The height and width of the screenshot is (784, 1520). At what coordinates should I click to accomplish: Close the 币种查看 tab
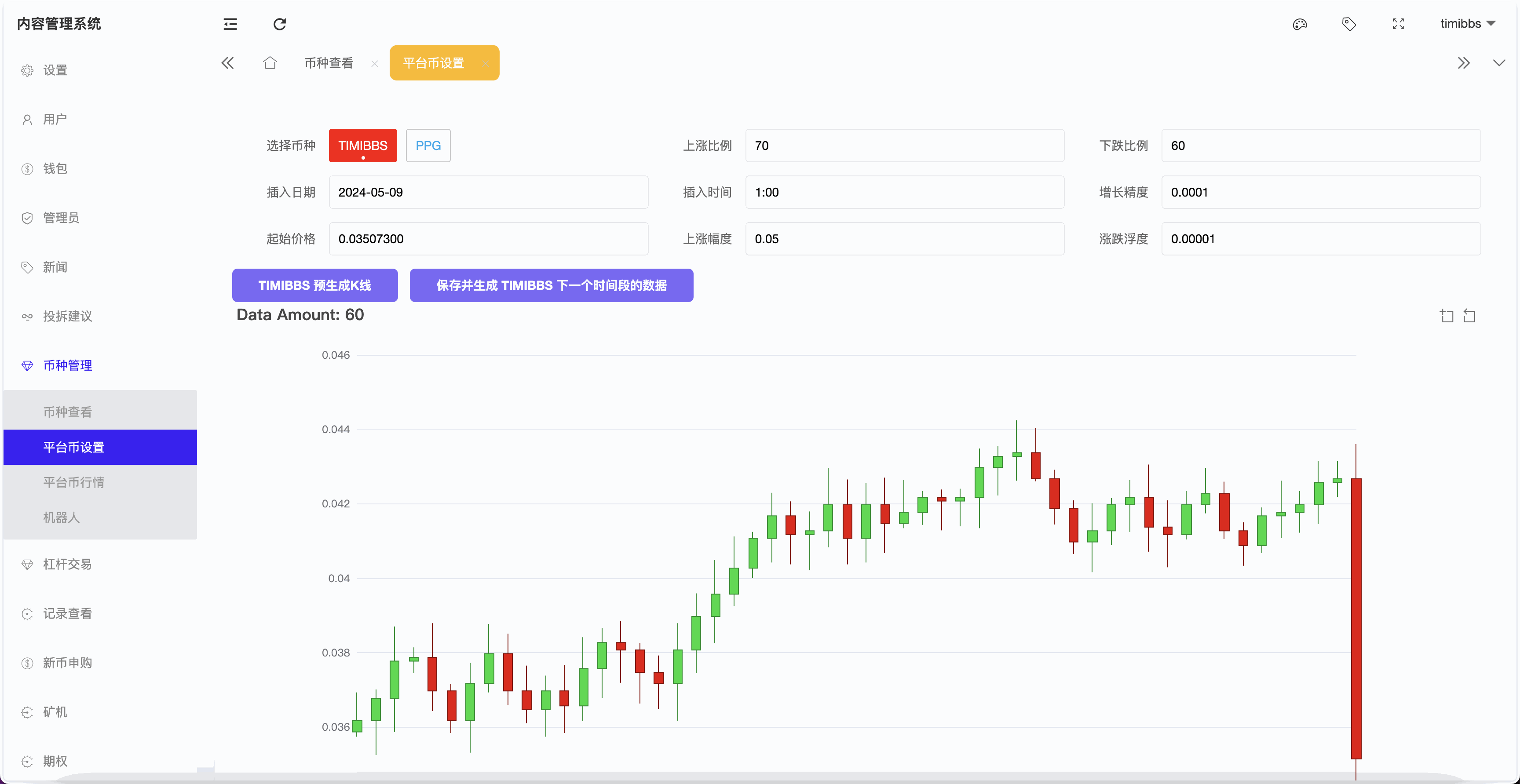pos(375,64)
